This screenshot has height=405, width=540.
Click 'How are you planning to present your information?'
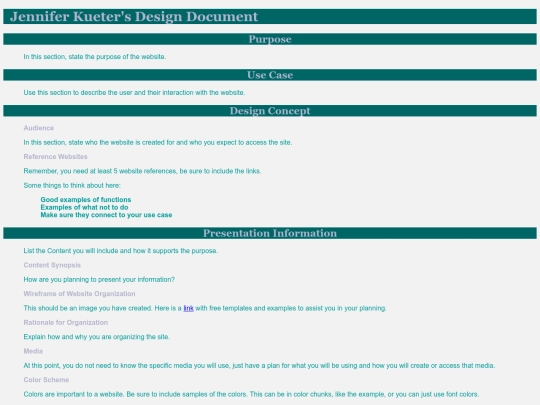coord(99,280)
